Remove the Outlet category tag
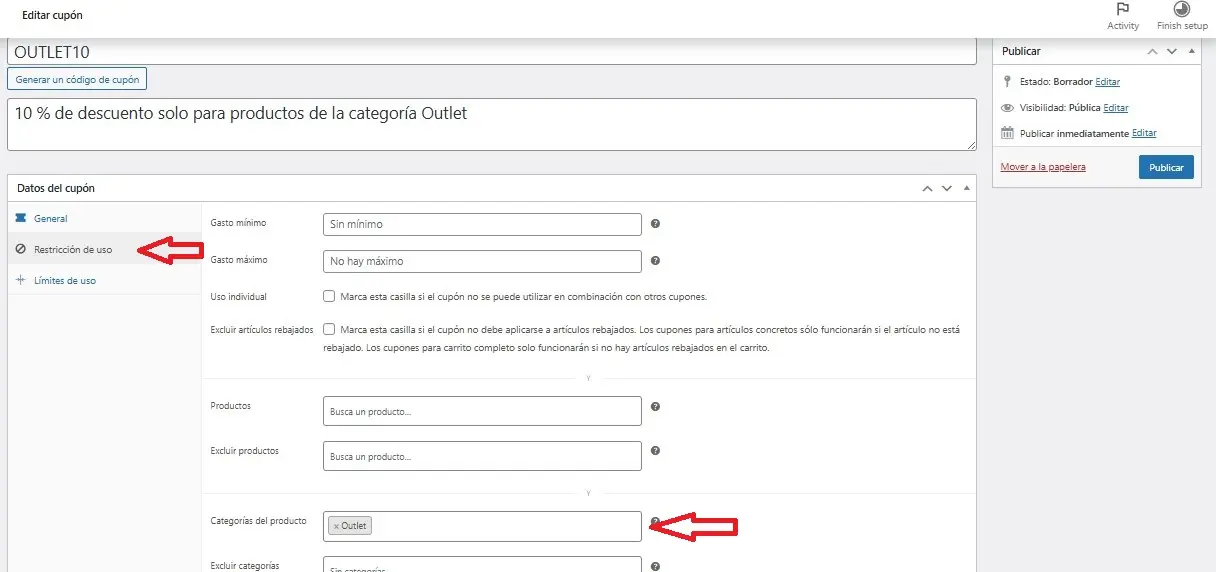The width and height of the screenshot is (1216, 572). coord(336,526)
